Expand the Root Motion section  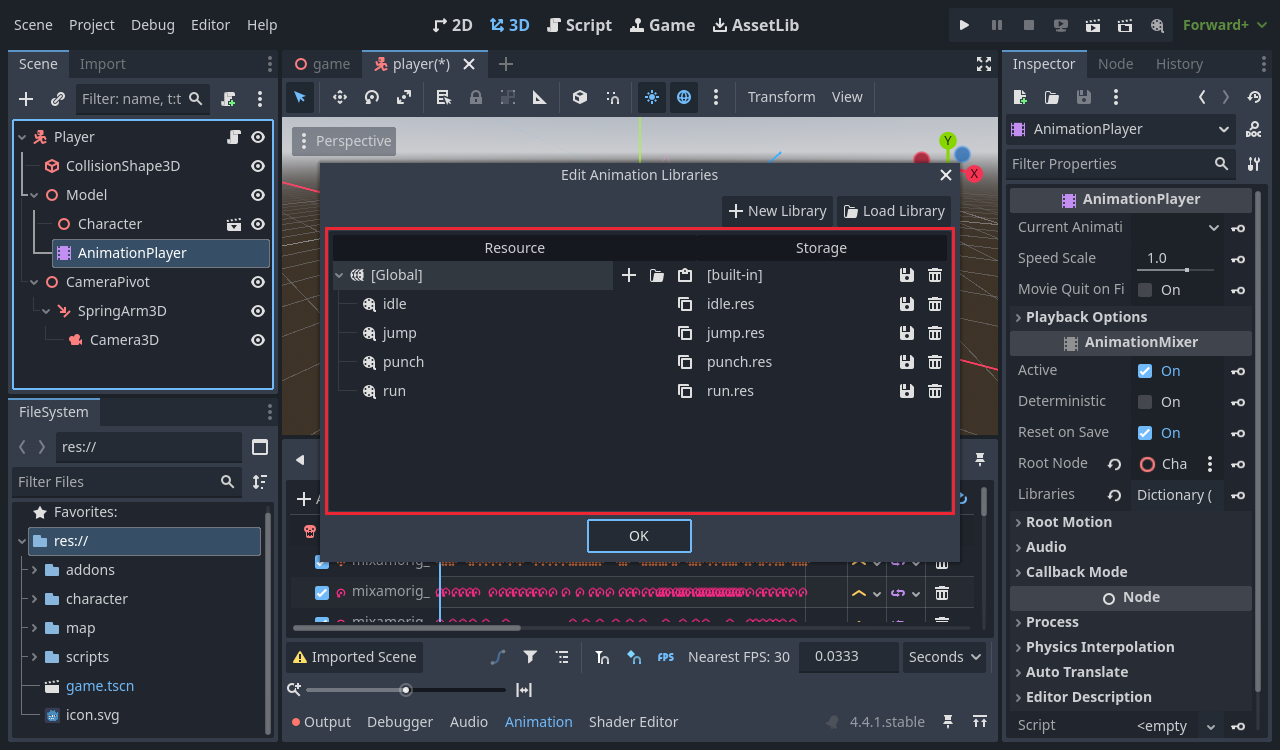click(1068, 522)
